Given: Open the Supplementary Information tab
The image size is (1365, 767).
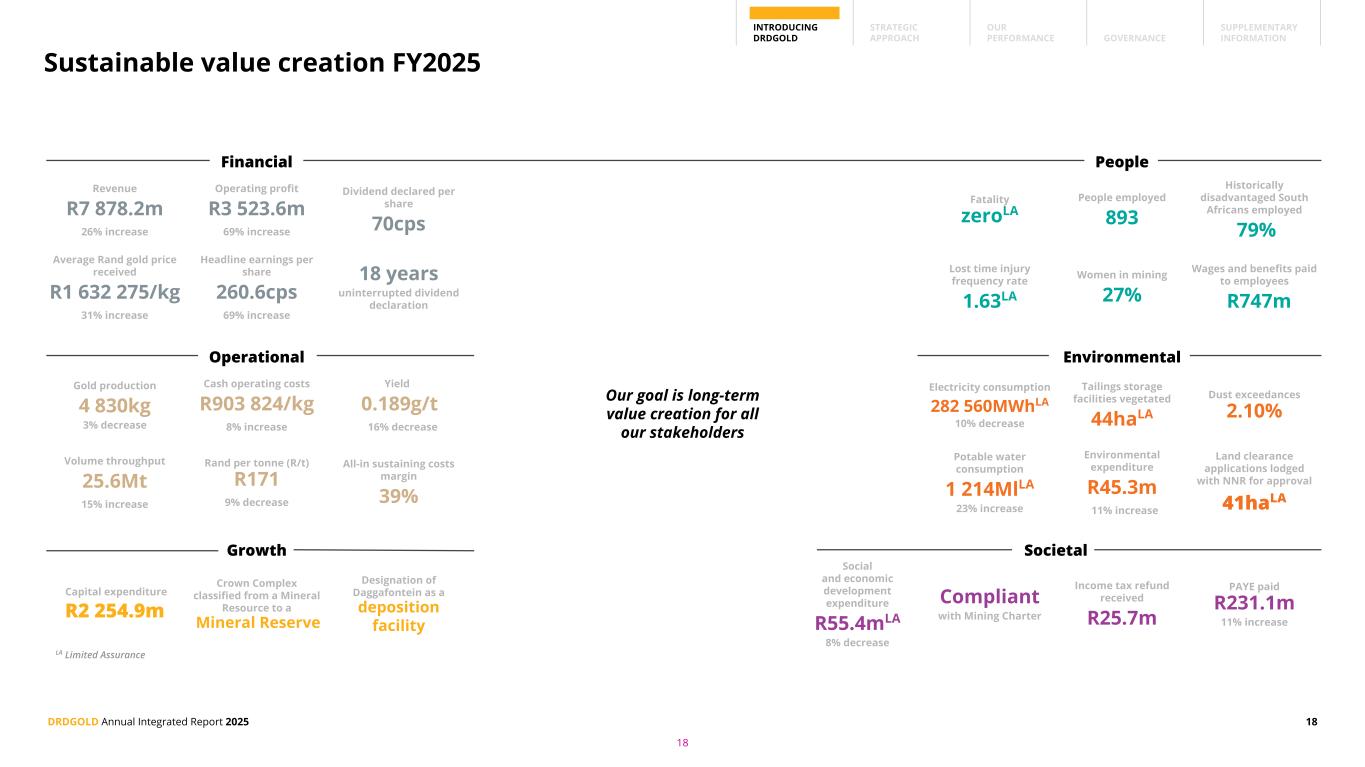Looking at the screenshot, I should pos(1258,32).
